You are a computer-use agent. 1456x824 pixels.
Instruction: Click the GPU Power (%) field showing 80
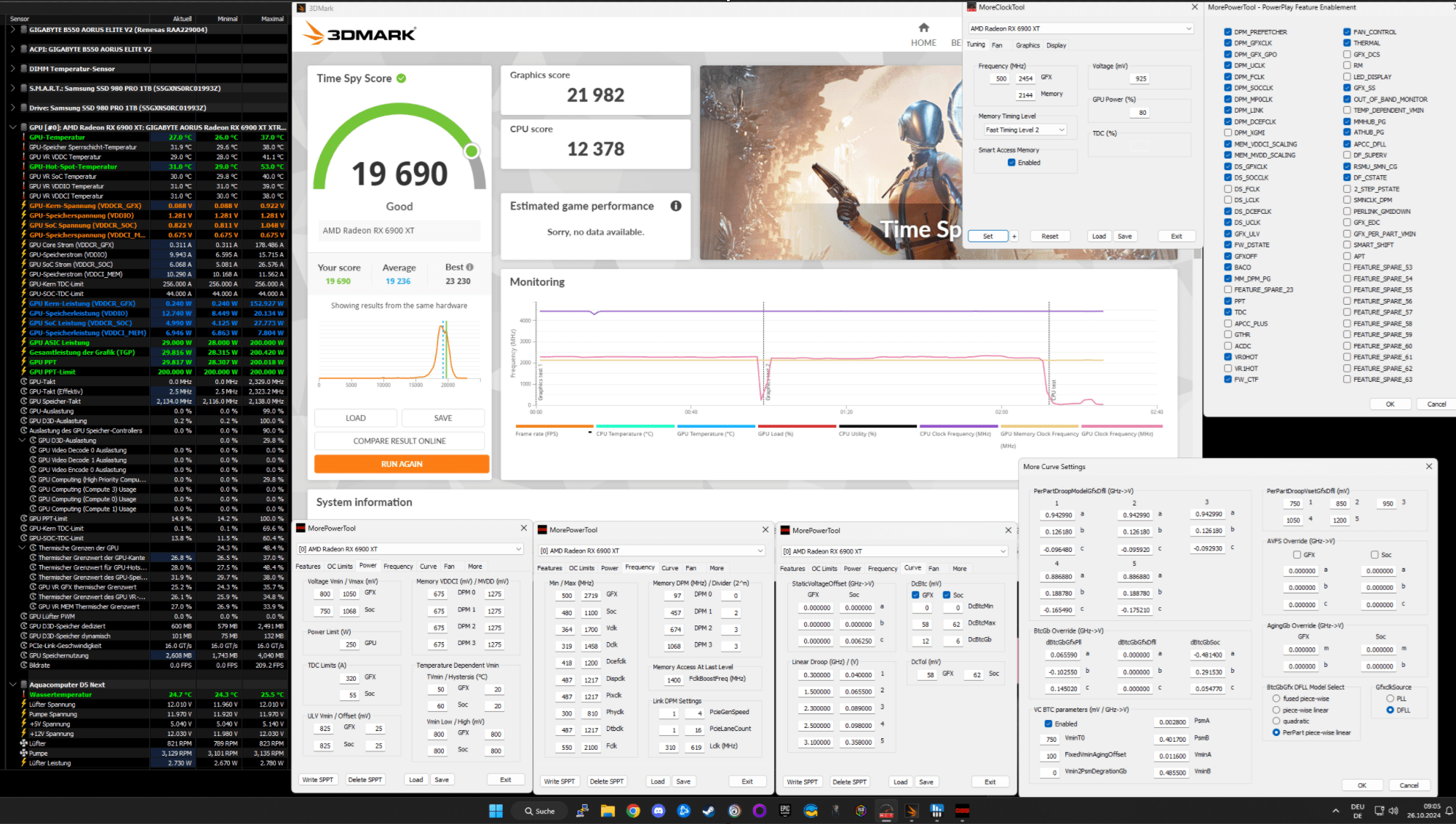pyautogui.click(x=1139, y=113)
